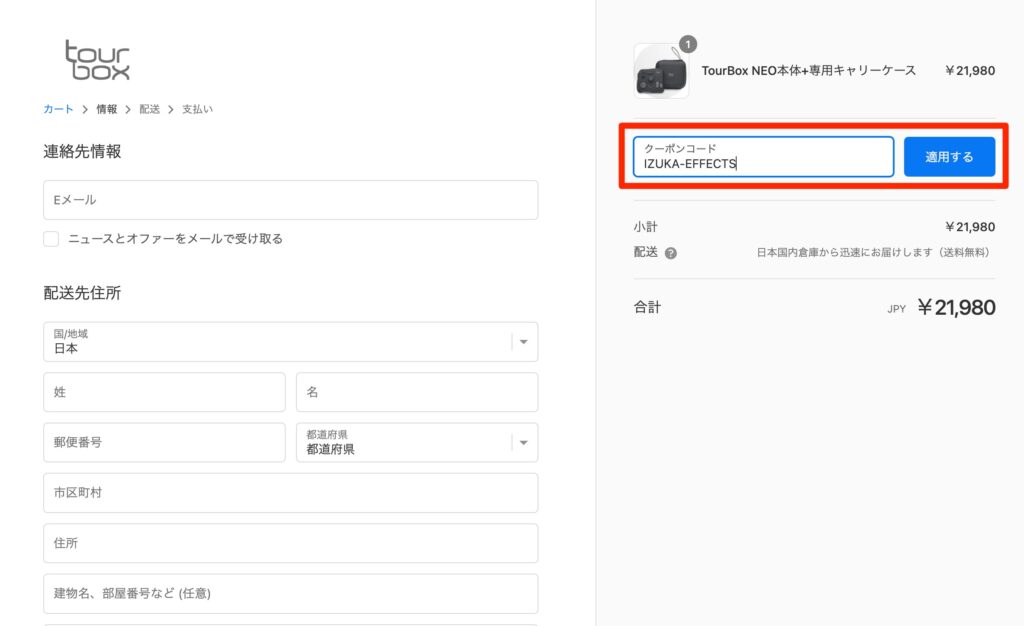Focus the 名 first name field
Viewport: 1024px width, 626px height.
click(x=417, y=392)
